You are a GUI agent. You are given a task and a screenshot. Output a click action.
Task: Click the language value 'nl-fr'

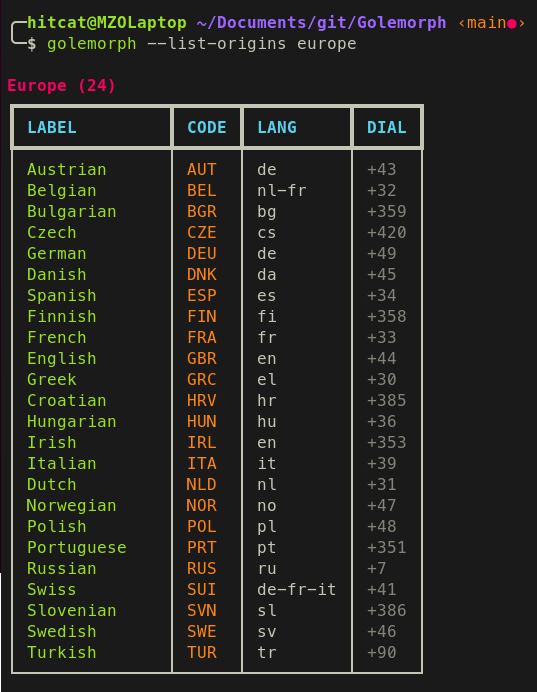[x=282, y=191]
